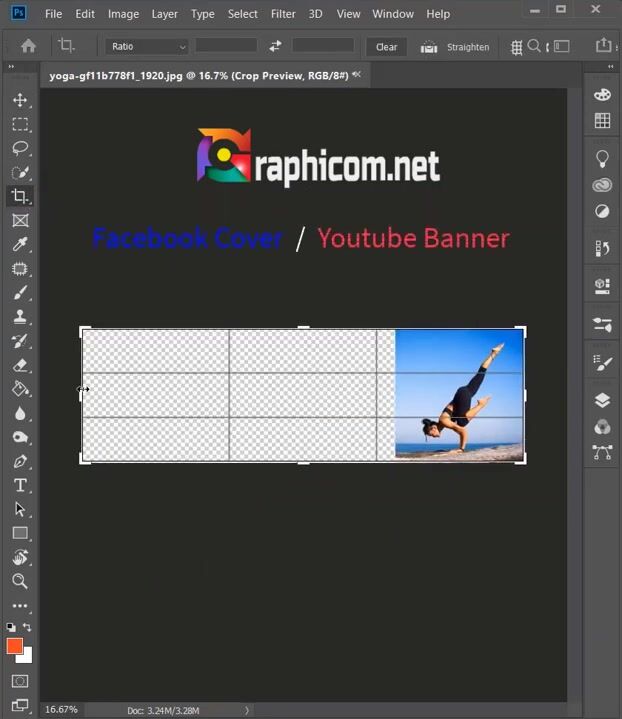Open the Edit menu
622x719 pixels.
(85, 14)
